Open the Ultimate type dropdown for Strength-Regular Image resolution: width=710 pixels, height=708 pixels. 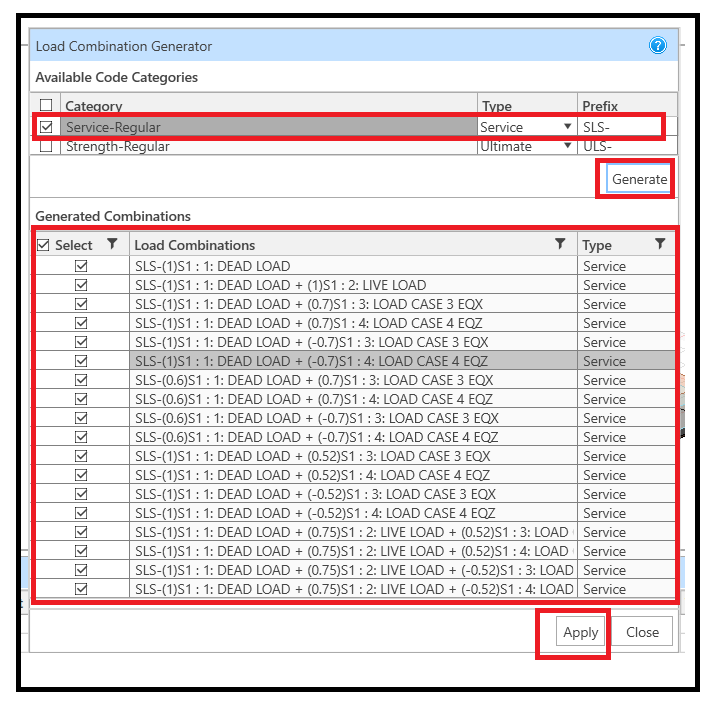567,146
